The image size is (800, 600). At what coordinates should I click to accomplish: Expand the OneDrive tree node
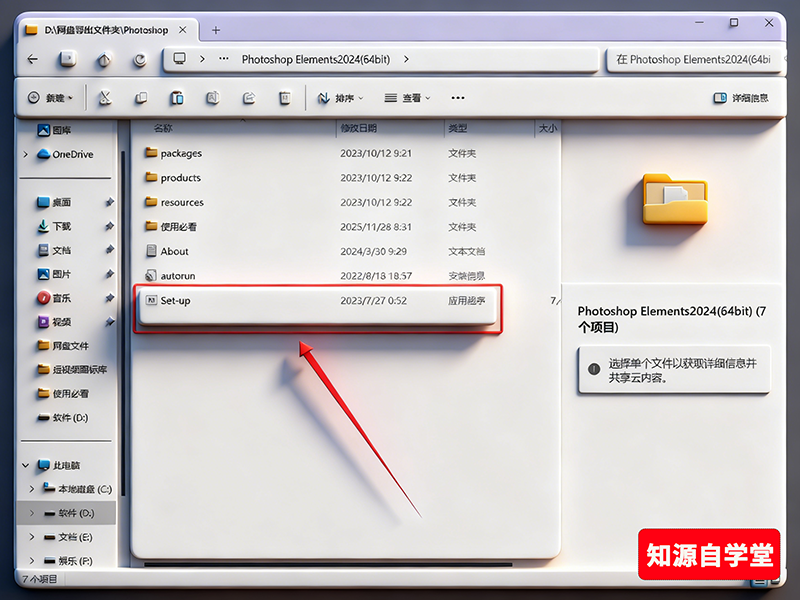tap(26, 154)
